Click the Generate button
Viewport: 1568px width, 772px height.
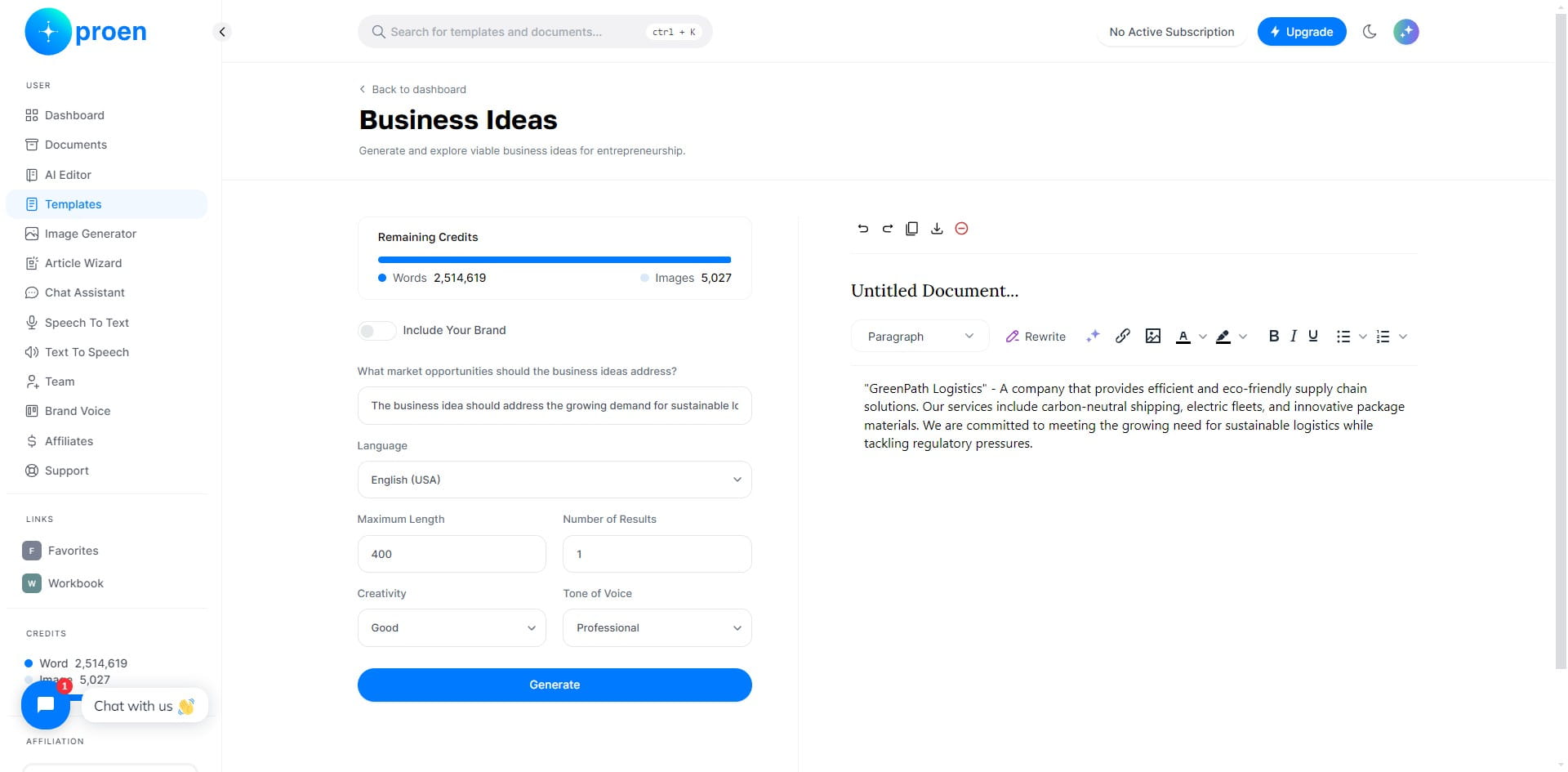click(555, 685)
